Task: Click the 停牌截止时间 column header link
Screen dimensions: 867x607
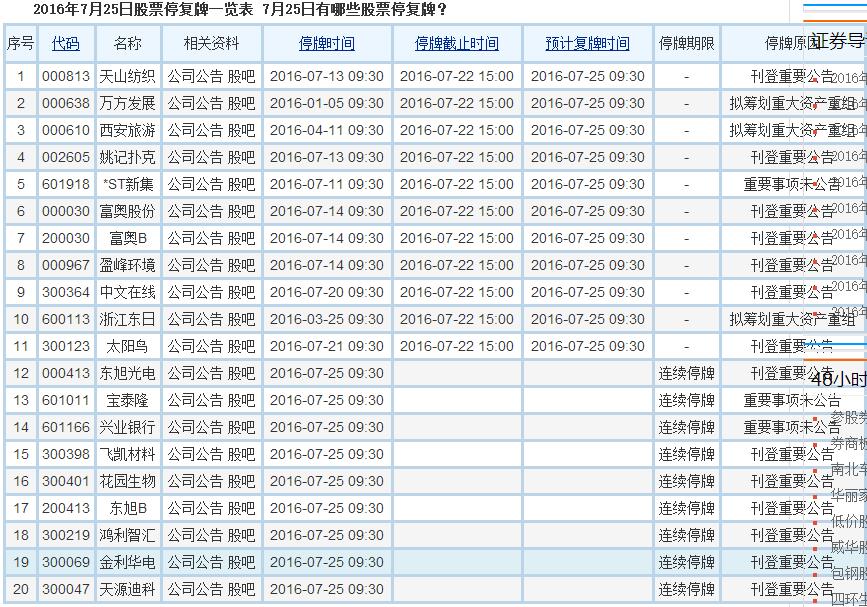Action: (456, 44)
